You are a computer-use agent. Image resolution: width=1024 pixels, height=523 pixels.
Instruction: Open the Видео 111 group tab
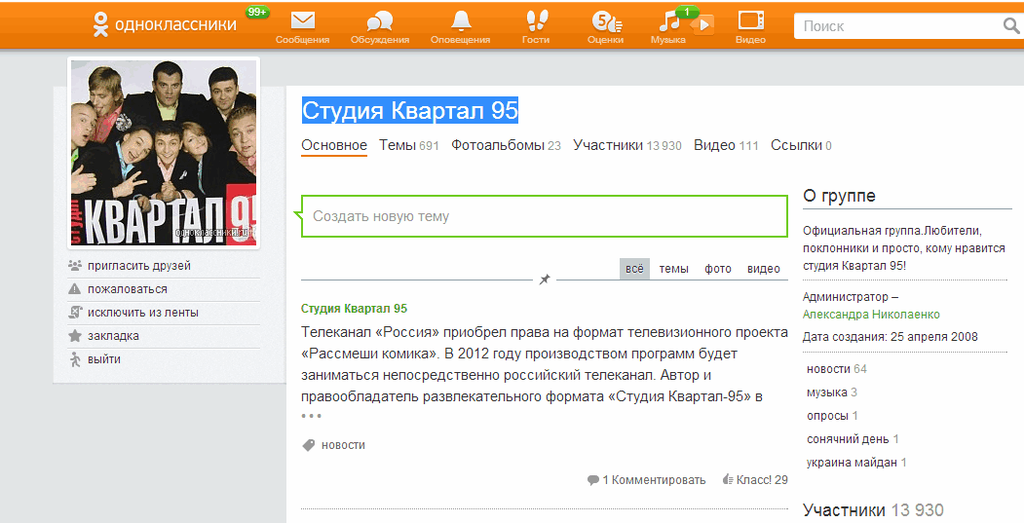coord(726,146)
